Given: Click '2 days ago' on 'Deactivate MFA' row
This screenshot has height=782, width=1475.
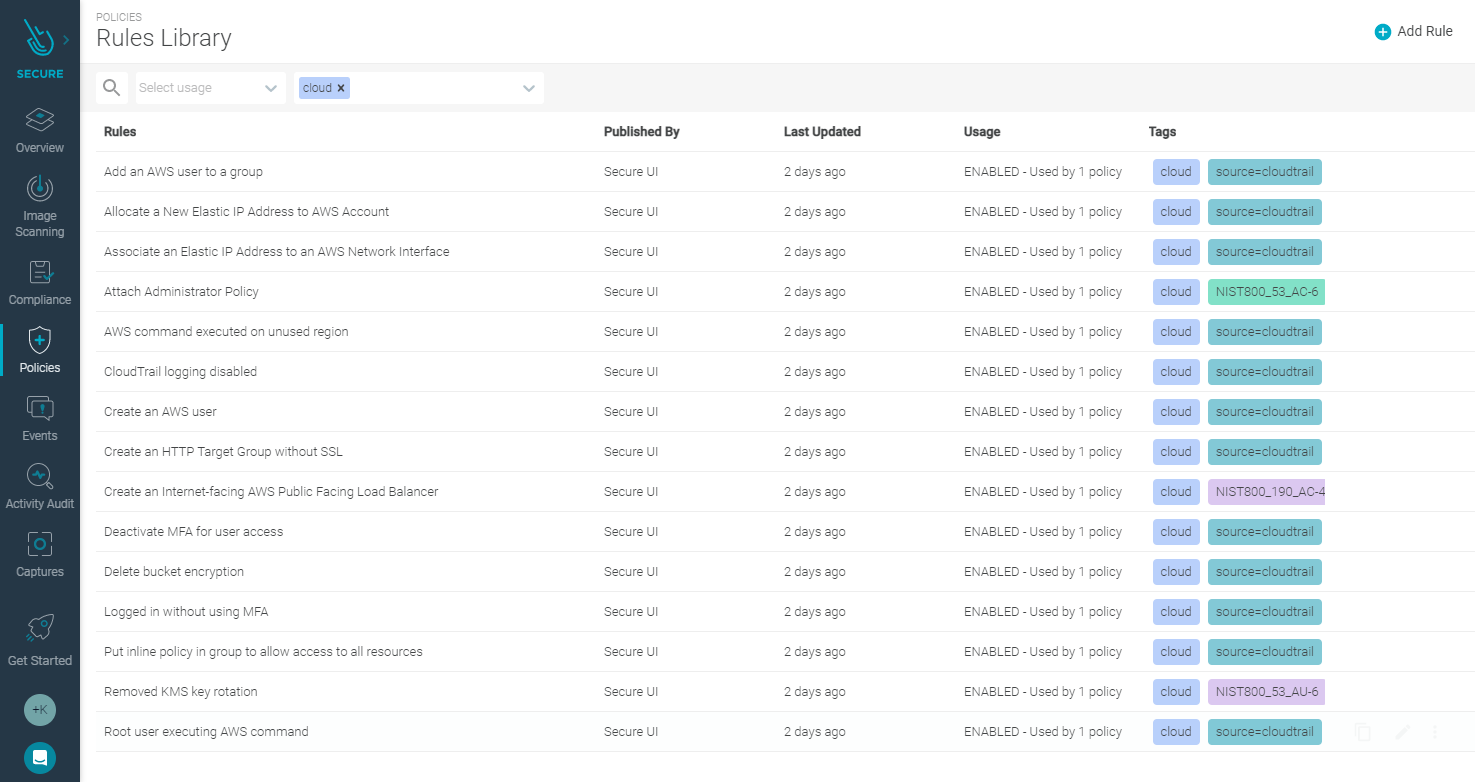Looking at the screenshot, I should 815,532.
